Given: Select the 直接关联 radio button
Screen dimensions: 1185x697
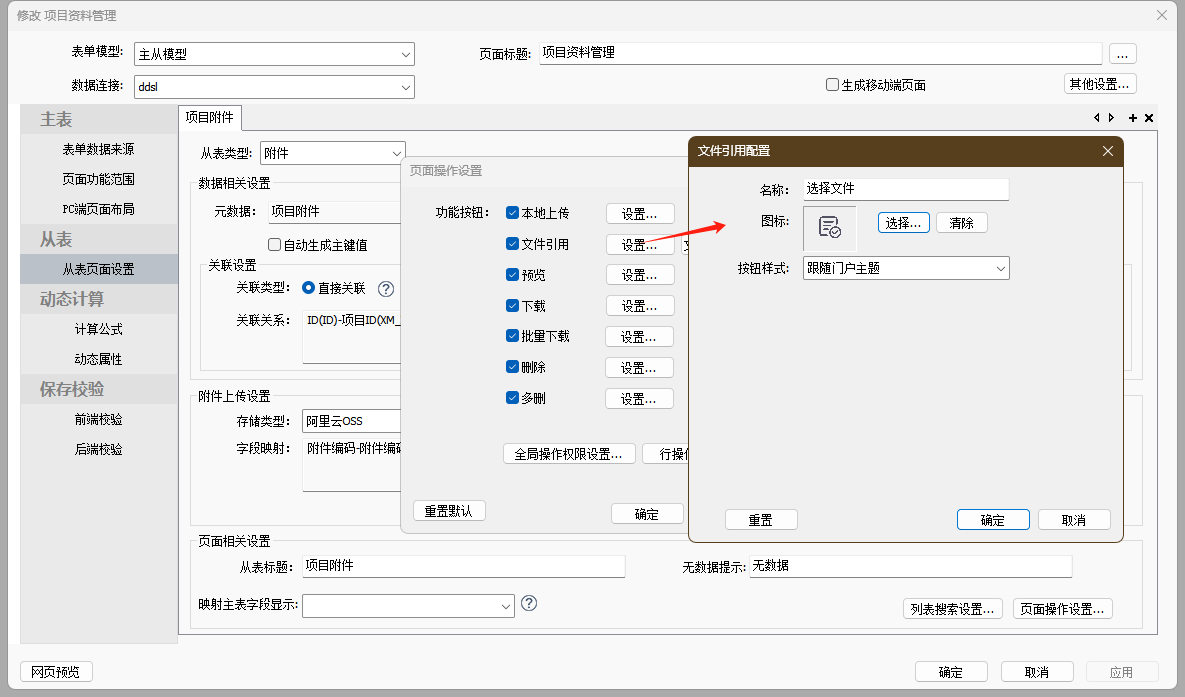Looking at the screenshot, I should tap(309, 288).
